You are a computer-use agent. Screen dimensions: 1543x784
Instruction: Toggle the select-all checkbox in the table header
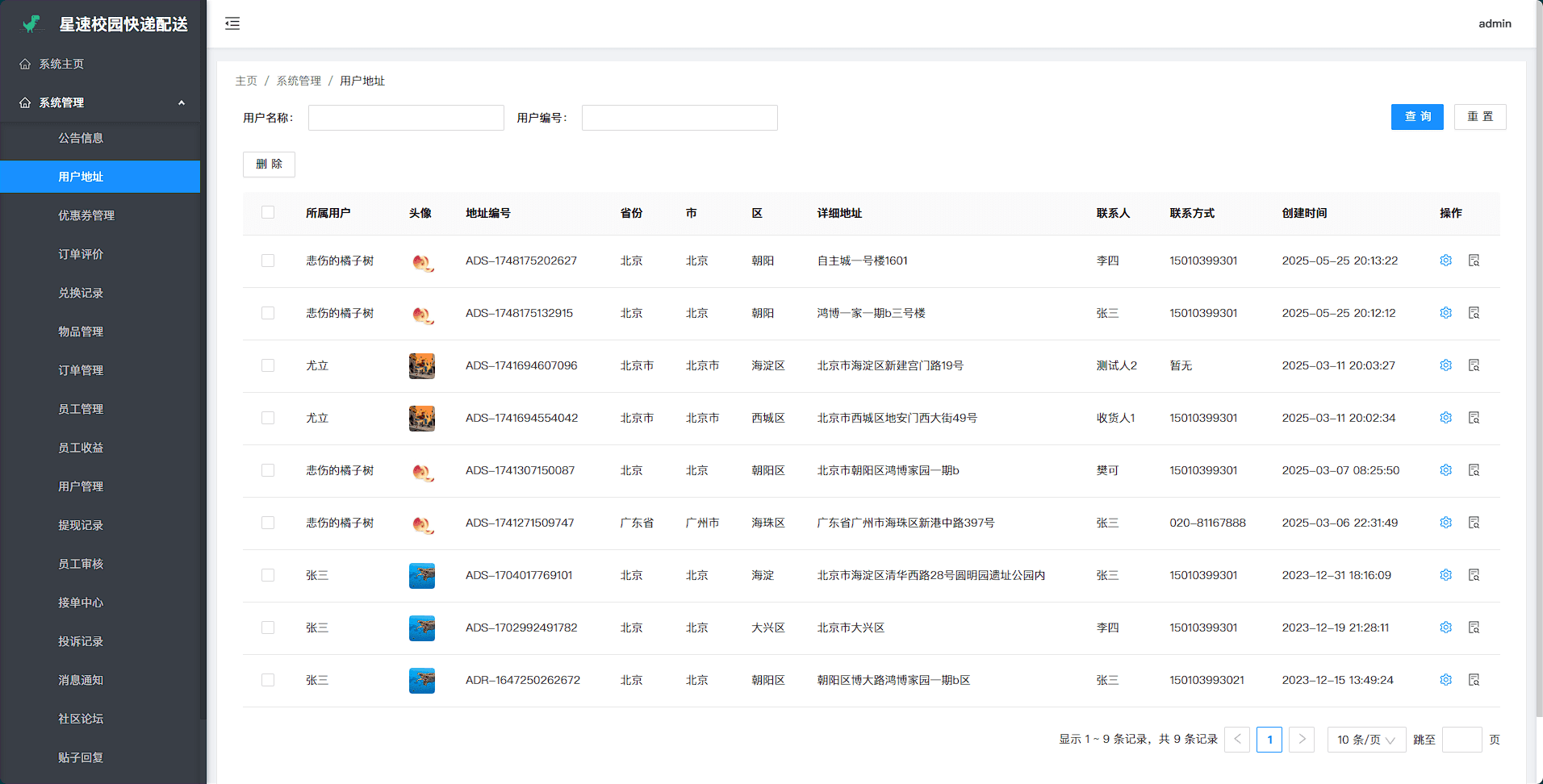click(x=268, y=213)
